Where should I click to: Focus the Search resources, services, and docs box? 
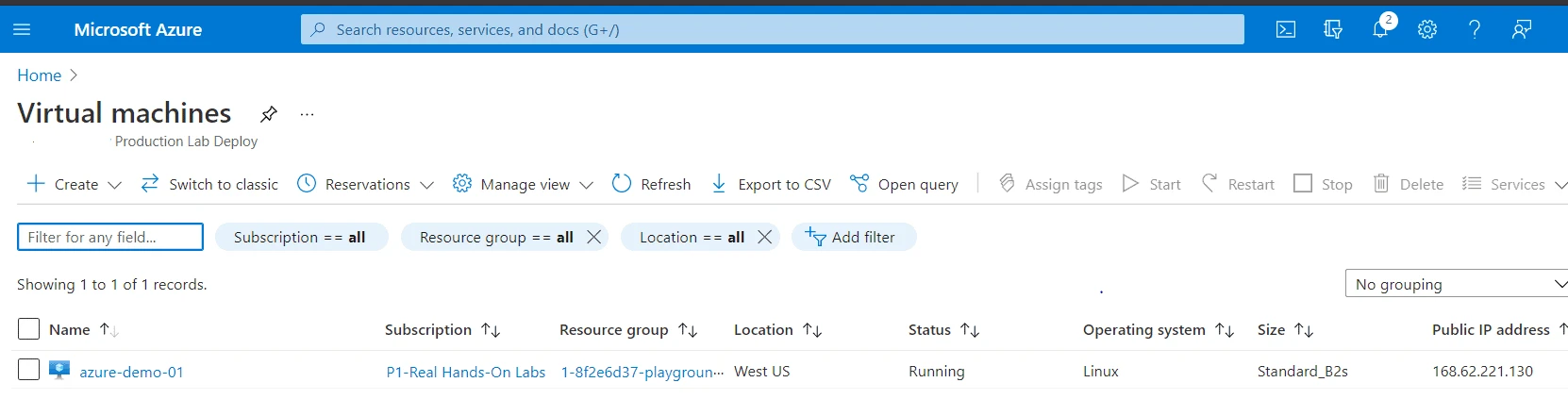coord(773,29)
